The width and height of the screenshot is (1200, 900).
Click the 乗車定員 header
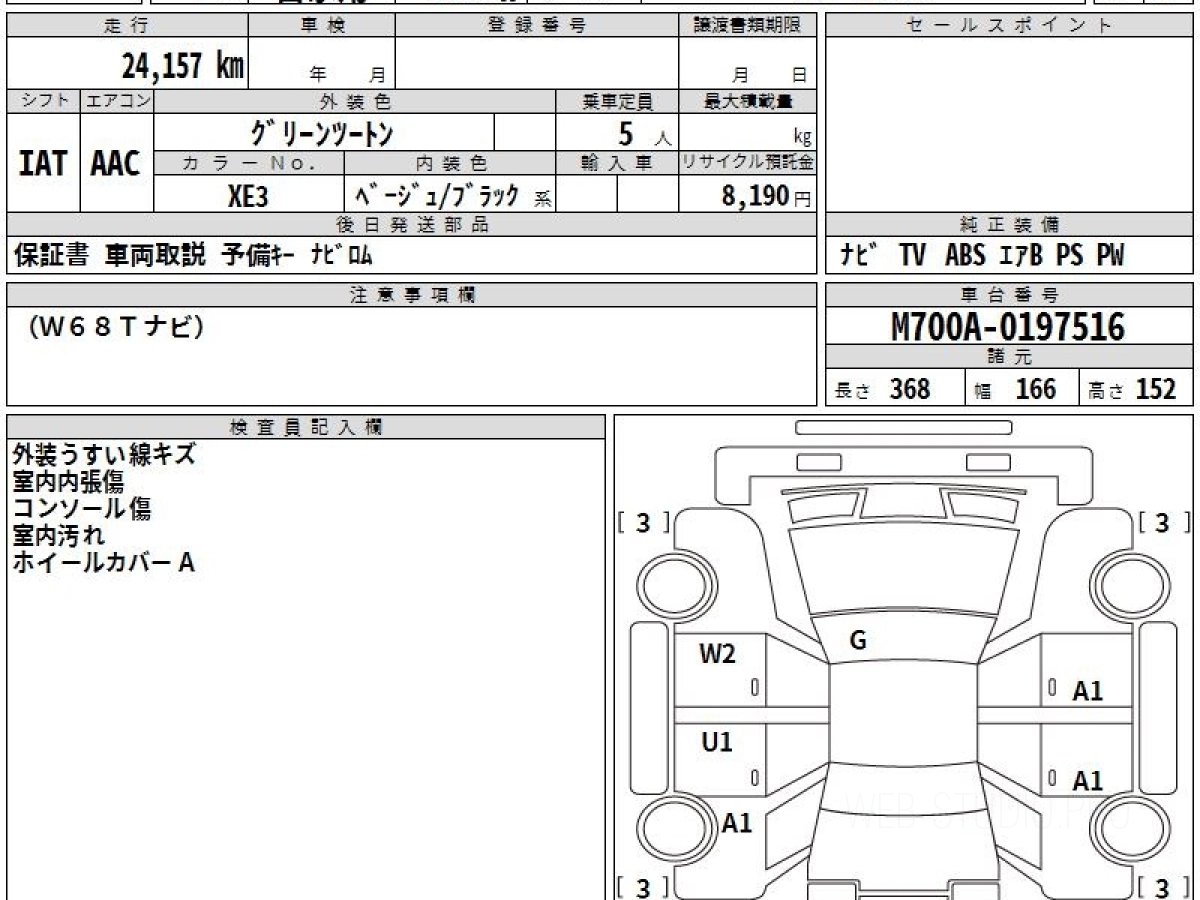[x=617, y=101]
